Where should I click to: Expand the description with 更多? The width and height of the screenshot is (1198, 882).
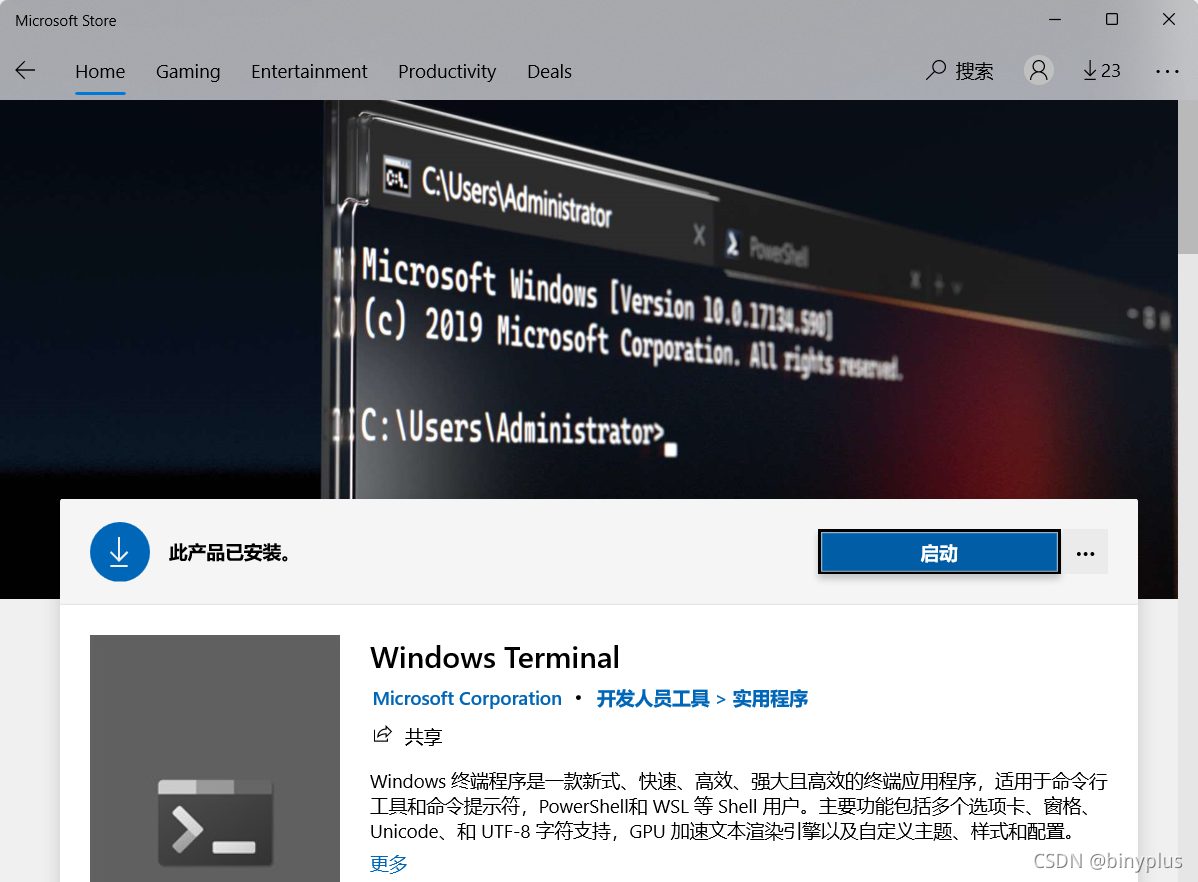pyautogui.click(x=388, y=864)
